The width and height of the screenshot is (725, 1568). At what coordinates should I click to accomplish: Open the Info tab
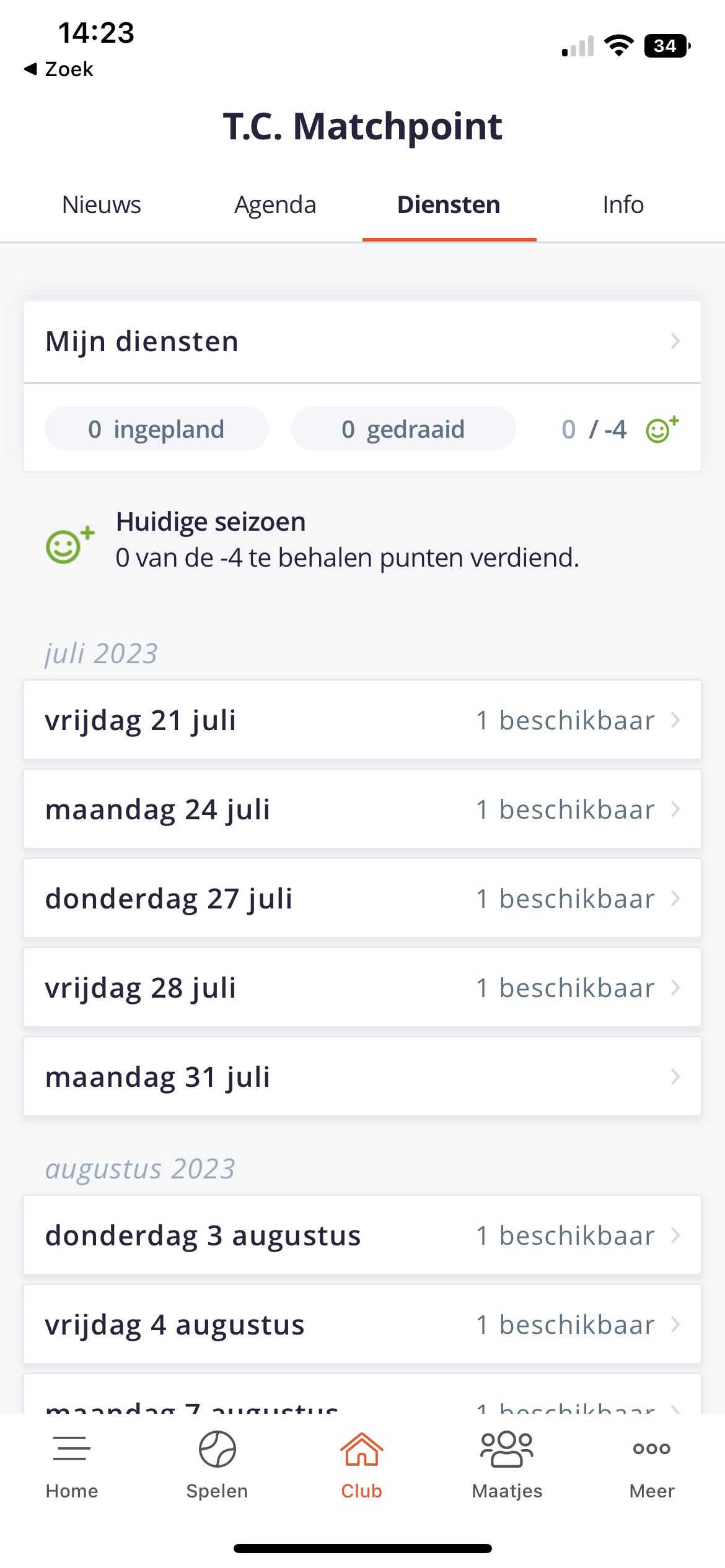[x=623, y=204]
